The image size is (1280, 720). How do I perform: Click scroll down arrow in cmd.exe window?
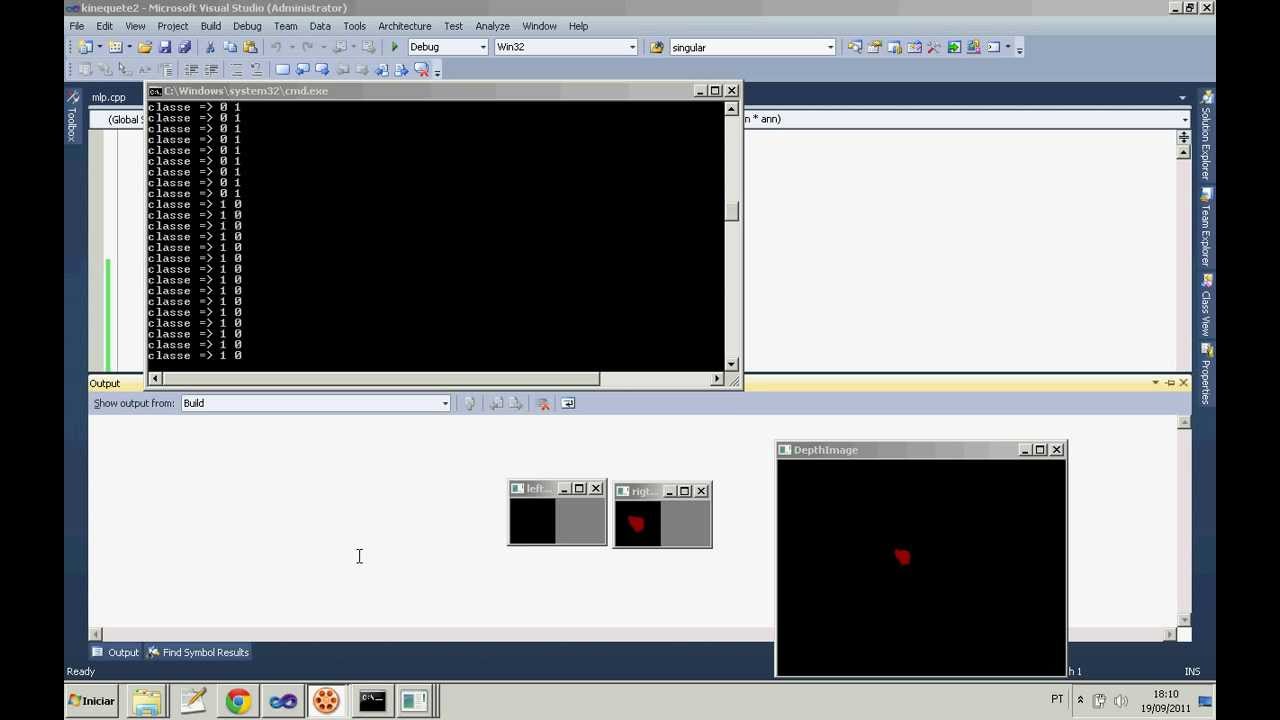[732, 364]
